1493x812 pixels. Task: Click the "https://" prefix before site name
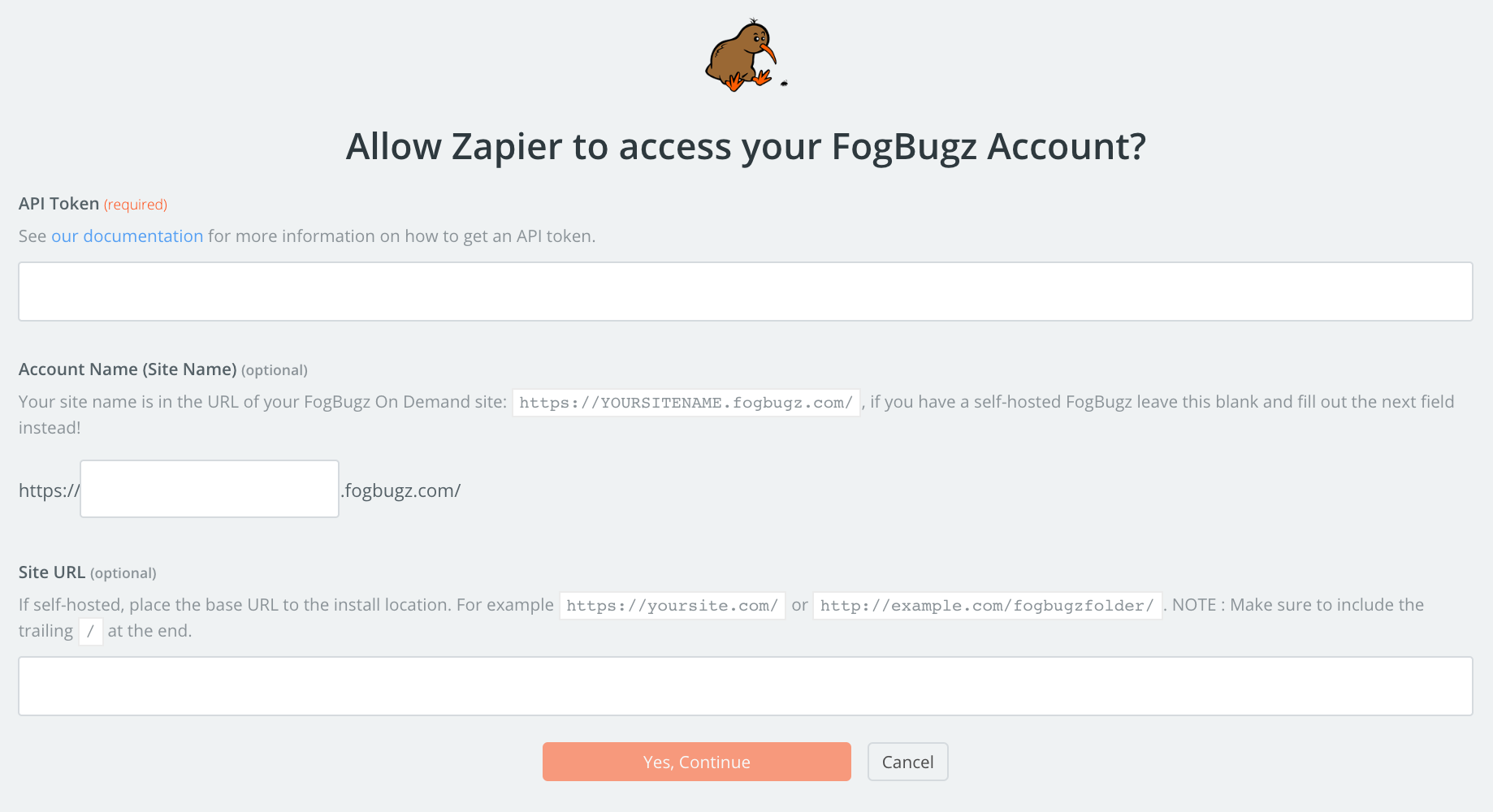tap(49, 490)
